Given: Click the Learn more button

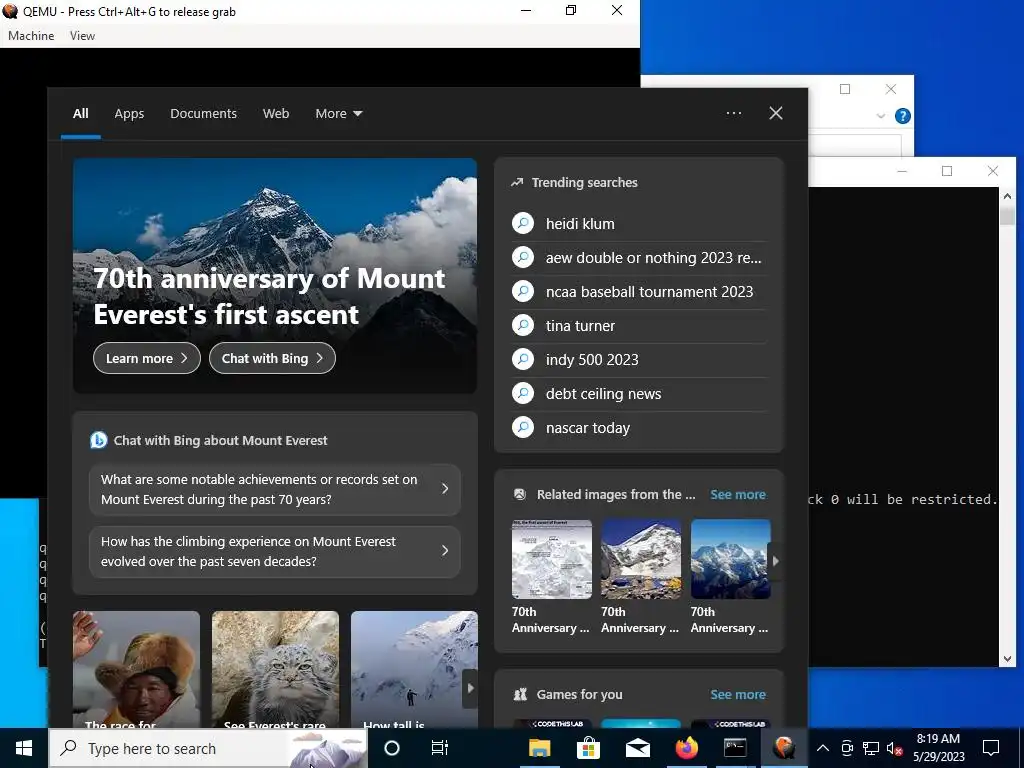Looking at the screenshot, I should click(x=146, y=358).
